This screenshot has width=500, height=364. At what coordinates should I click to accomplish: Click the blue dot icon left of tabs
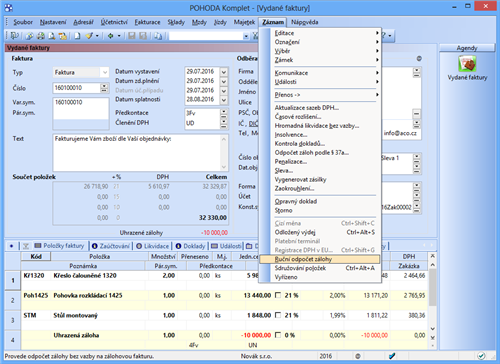coord(12,246)
